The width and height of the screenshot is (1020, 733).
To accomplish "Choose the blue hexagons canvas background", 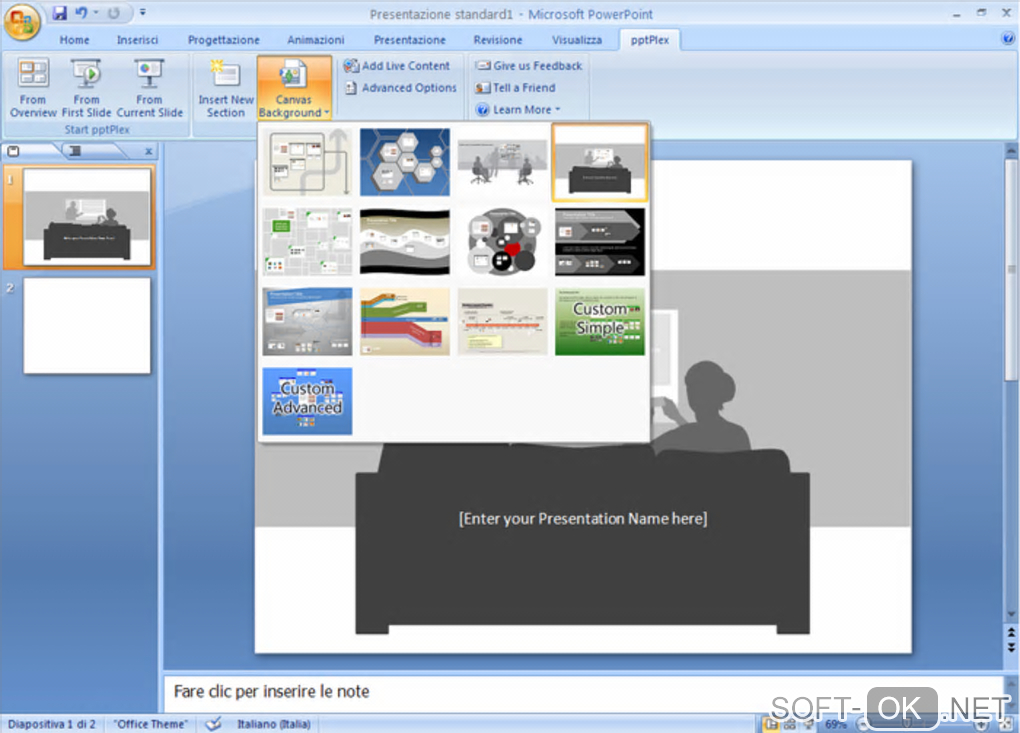I will coord(405,162).
